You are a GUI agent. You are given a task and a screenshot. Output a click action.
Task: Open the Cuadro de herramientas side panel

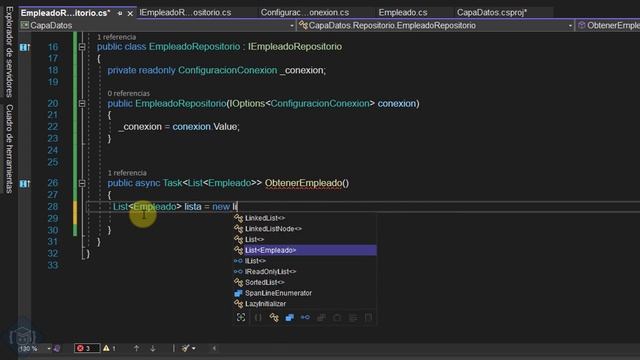click(9, 149)
